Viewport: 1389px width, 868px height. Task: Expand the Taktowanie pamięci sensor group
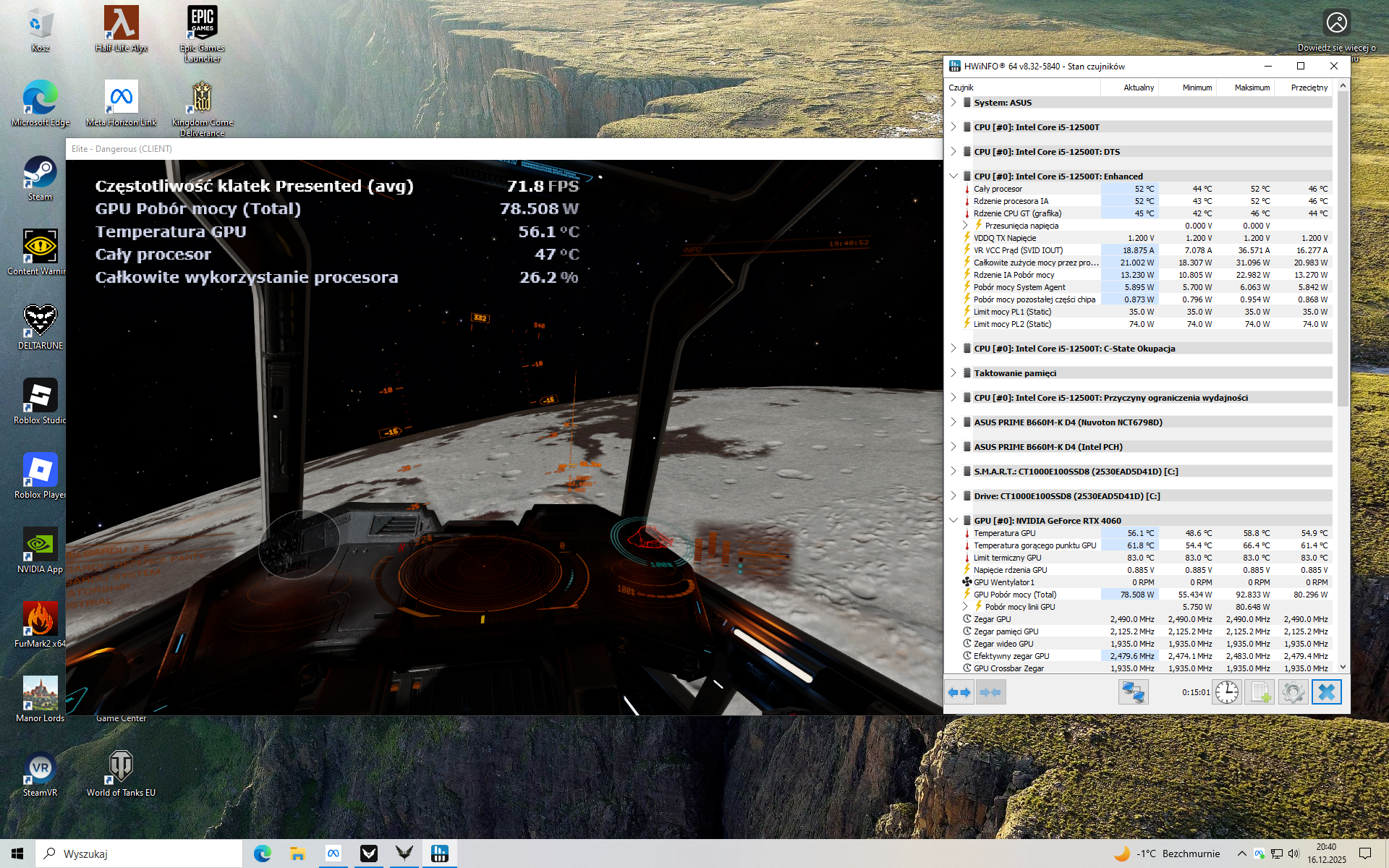(953, 373)
